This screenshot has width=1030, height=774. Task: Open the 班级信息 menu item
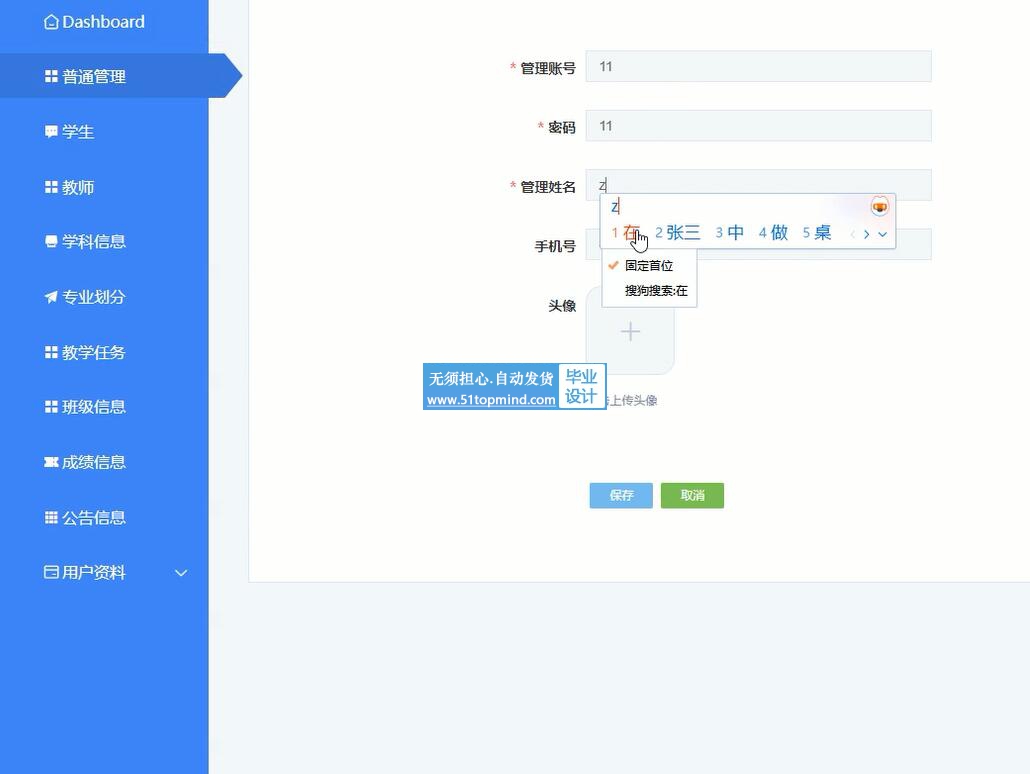[x=93, y=407]
